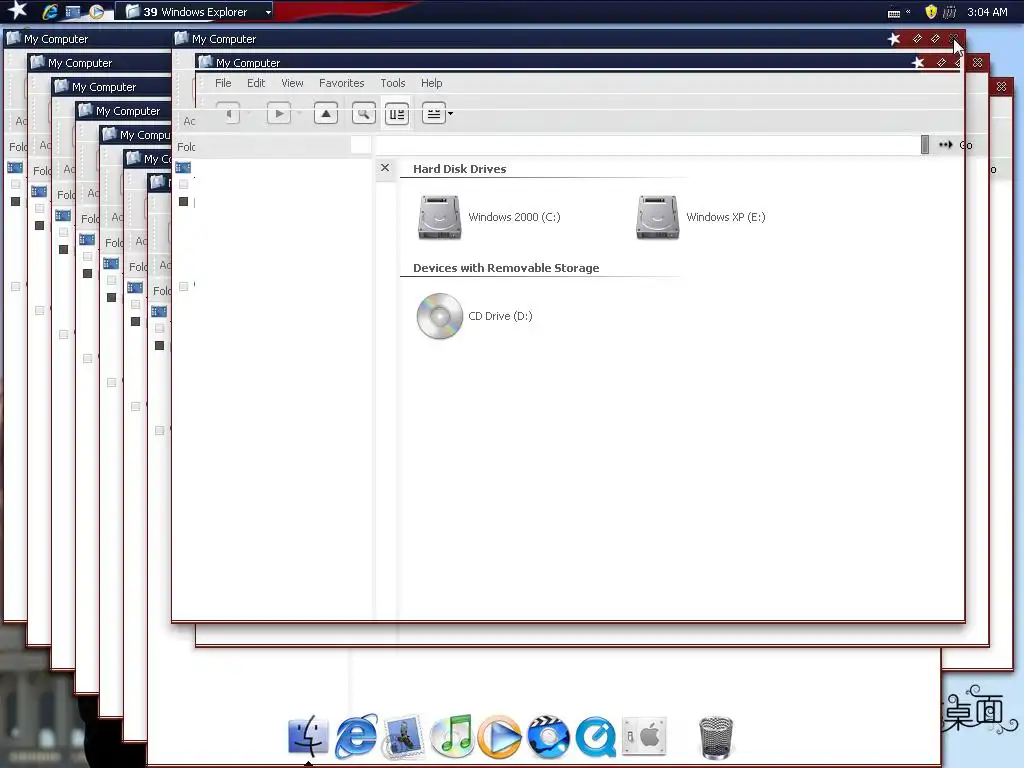Click the keyboard icon in the system tray
Screen dimensions: 1024x768
(894, 12)
